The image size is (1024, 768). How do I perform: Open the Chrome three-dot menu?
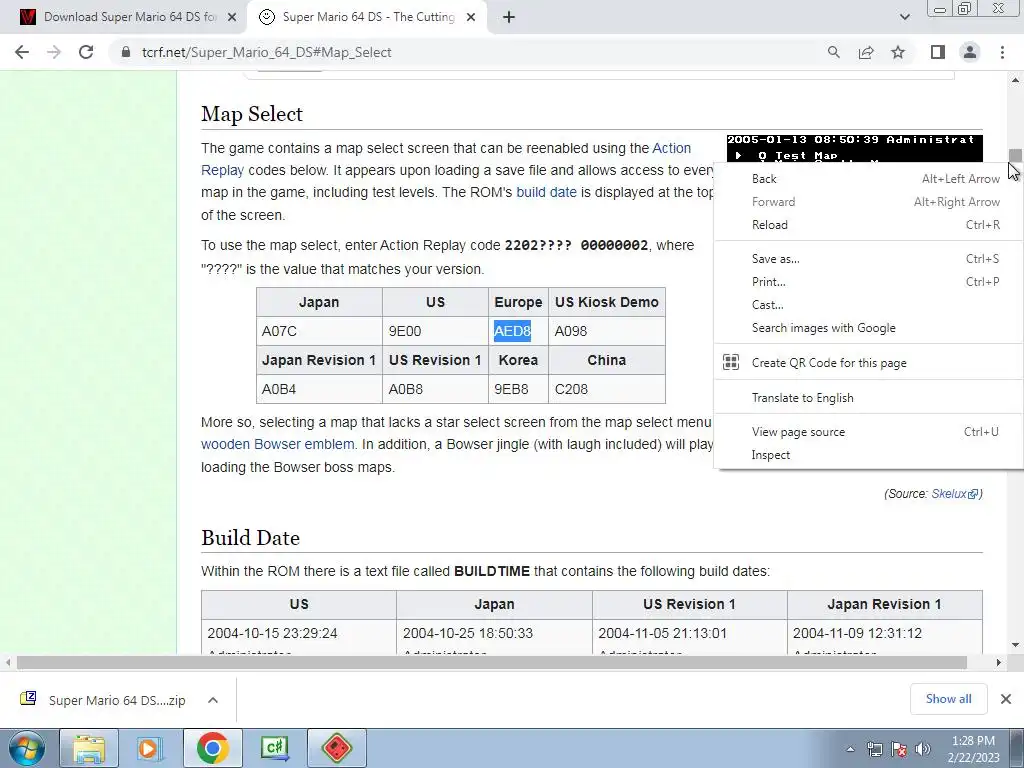[1002, 52]
